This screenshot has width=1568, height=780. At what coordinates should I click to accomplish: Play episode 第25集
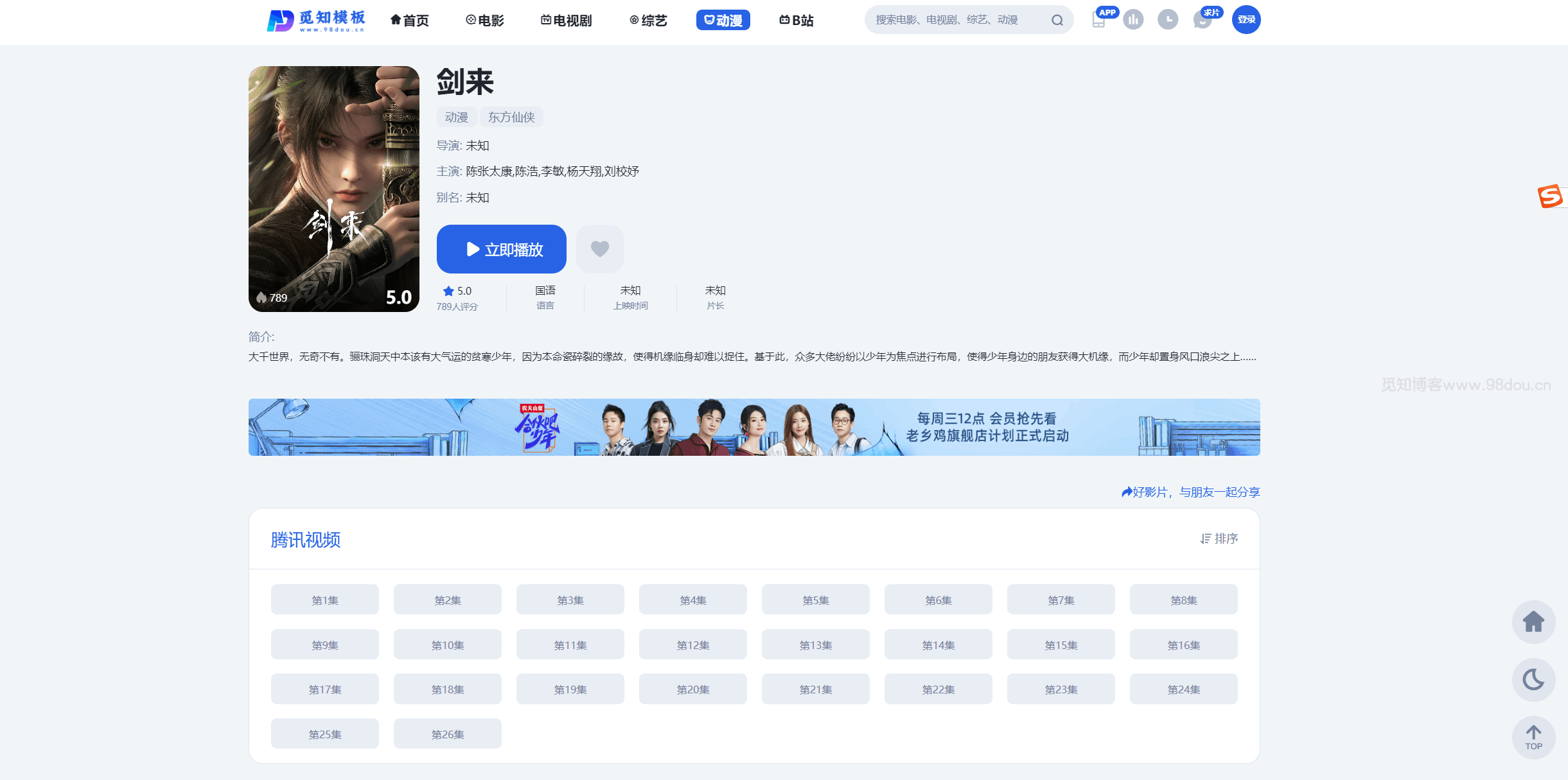tap(325, 734)
